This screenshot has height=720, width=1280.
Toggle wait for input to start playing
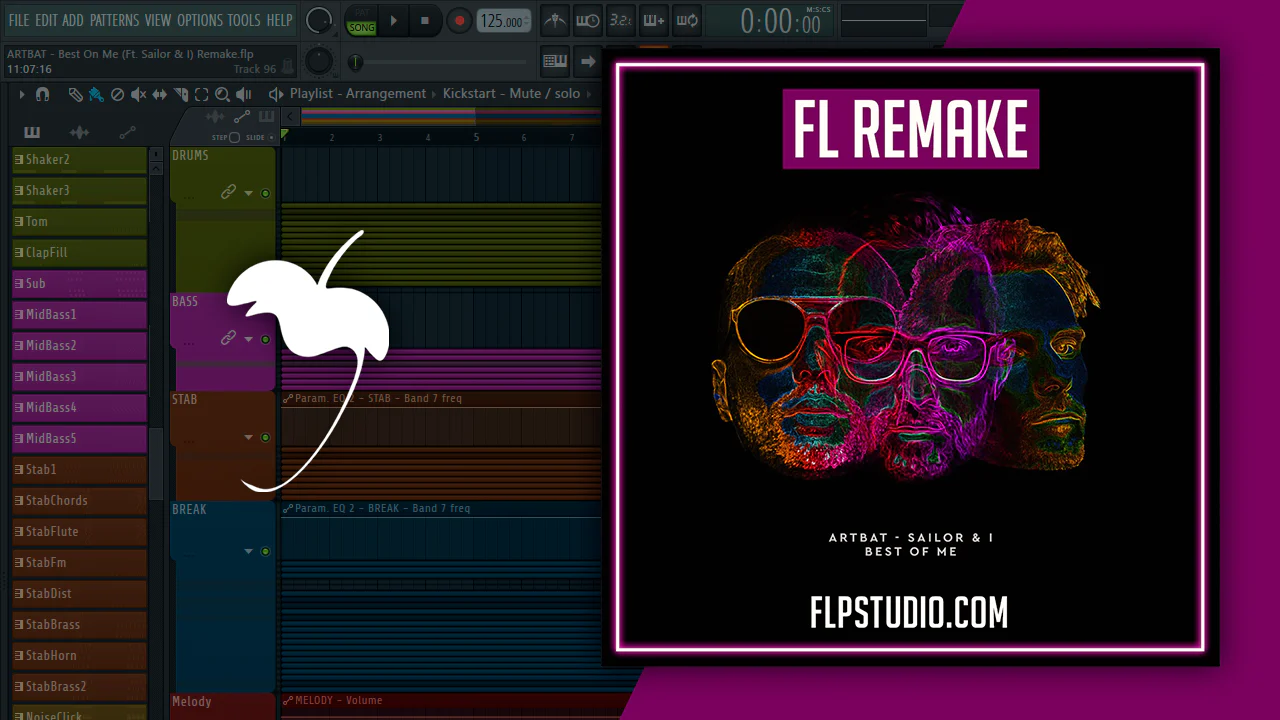(588, 20)
